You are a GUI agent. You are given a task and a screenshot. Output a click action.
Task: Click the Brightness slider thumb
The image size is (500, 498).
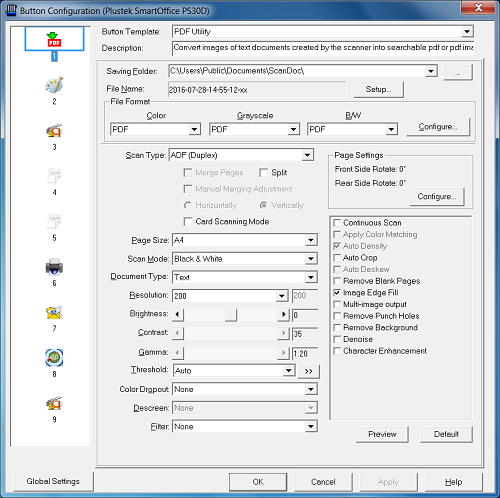coord(231,314)
